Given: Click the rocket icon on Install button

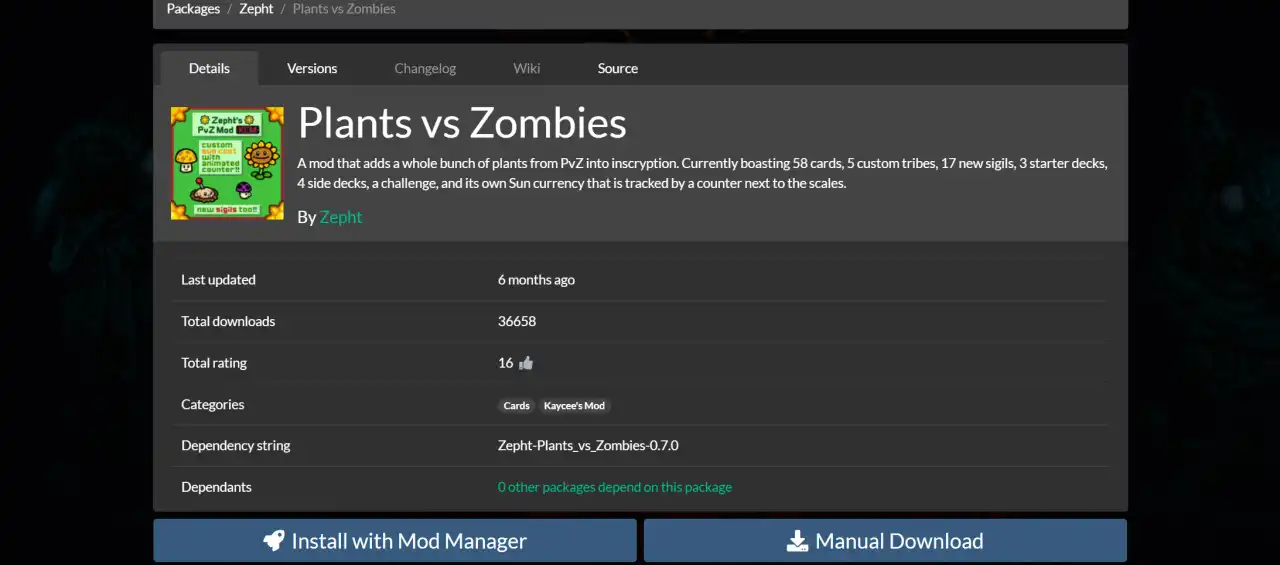Looking at the screenshot, I should [274, 541].
